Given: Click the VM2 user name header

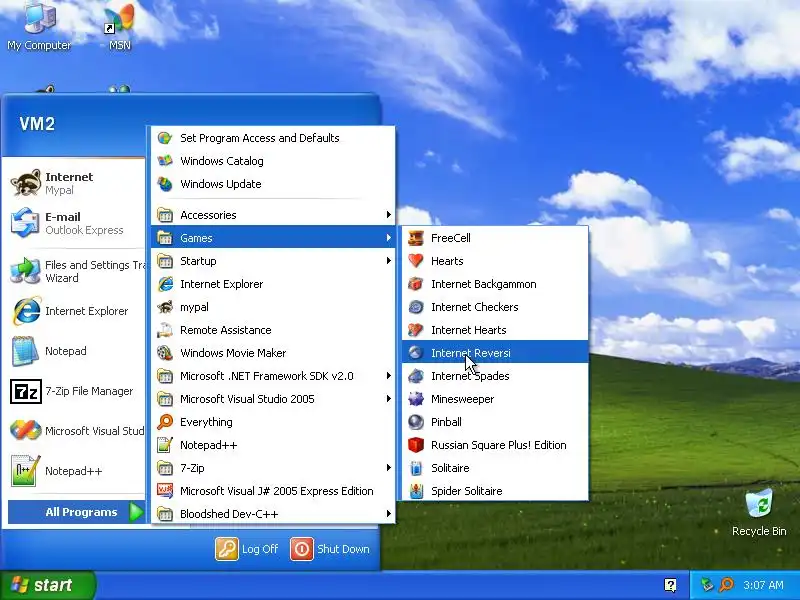Looking at the screenshot, I should pyautogui.click(x=37, y=124).
